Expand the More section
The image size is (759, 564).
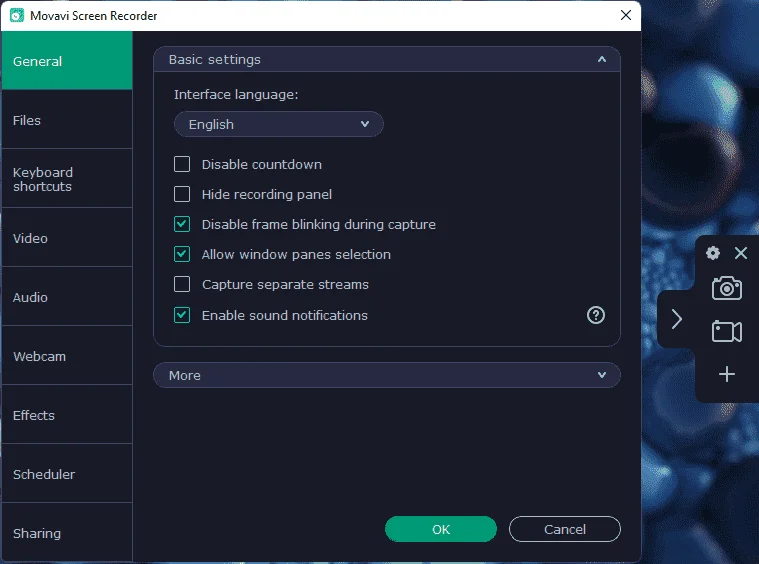tap(387, 375)
